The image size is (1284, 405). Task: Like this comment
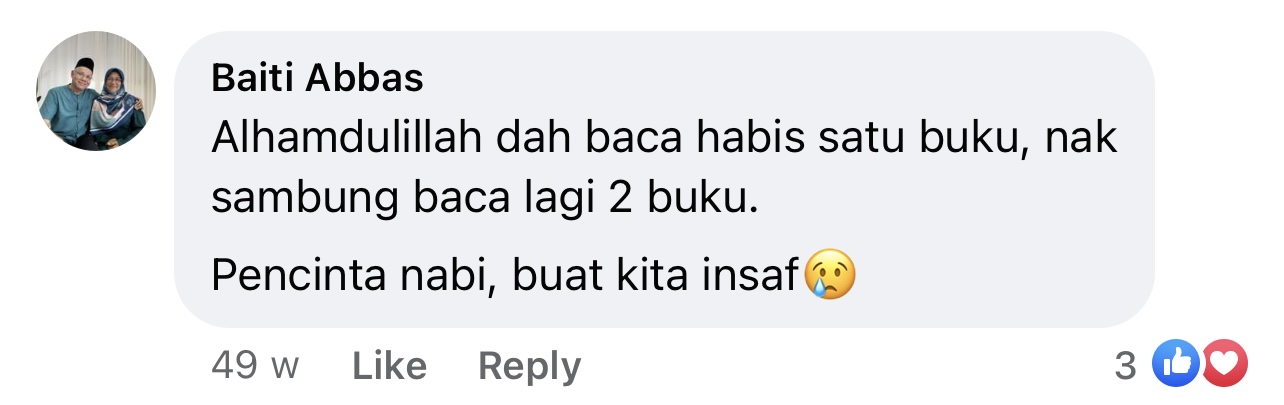389,367
